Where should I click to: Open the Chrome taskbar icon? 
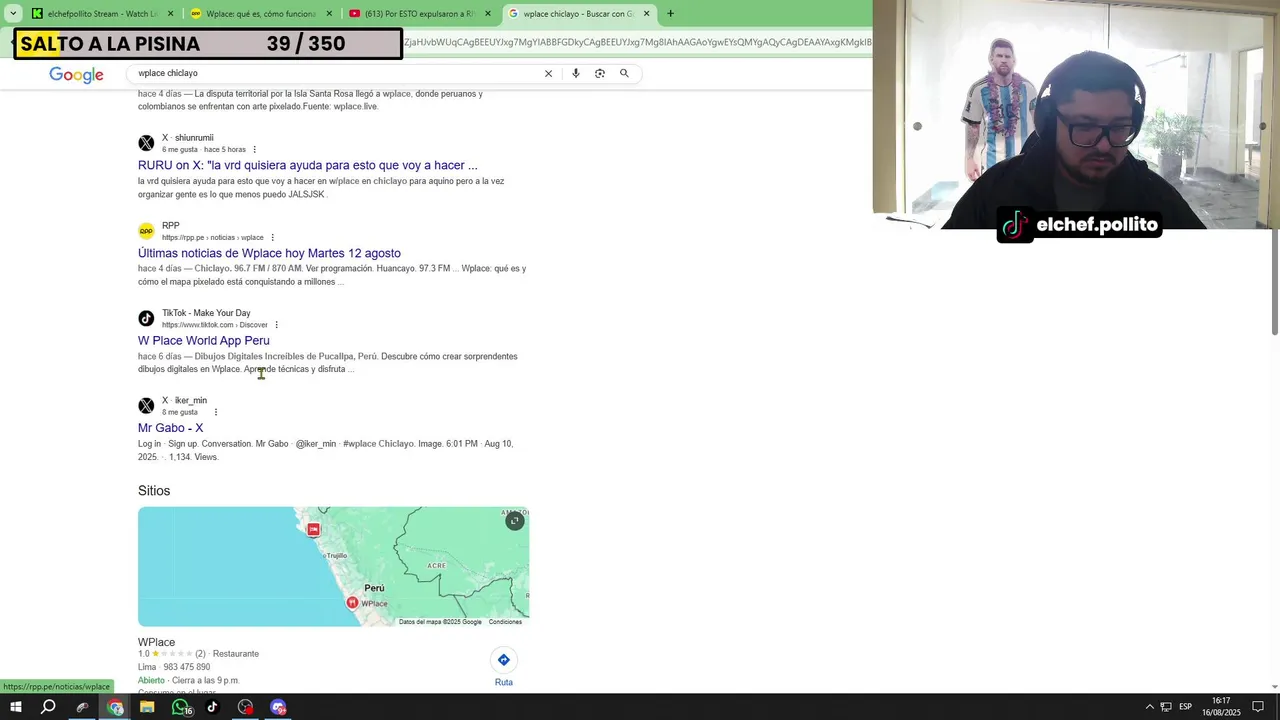115,707
